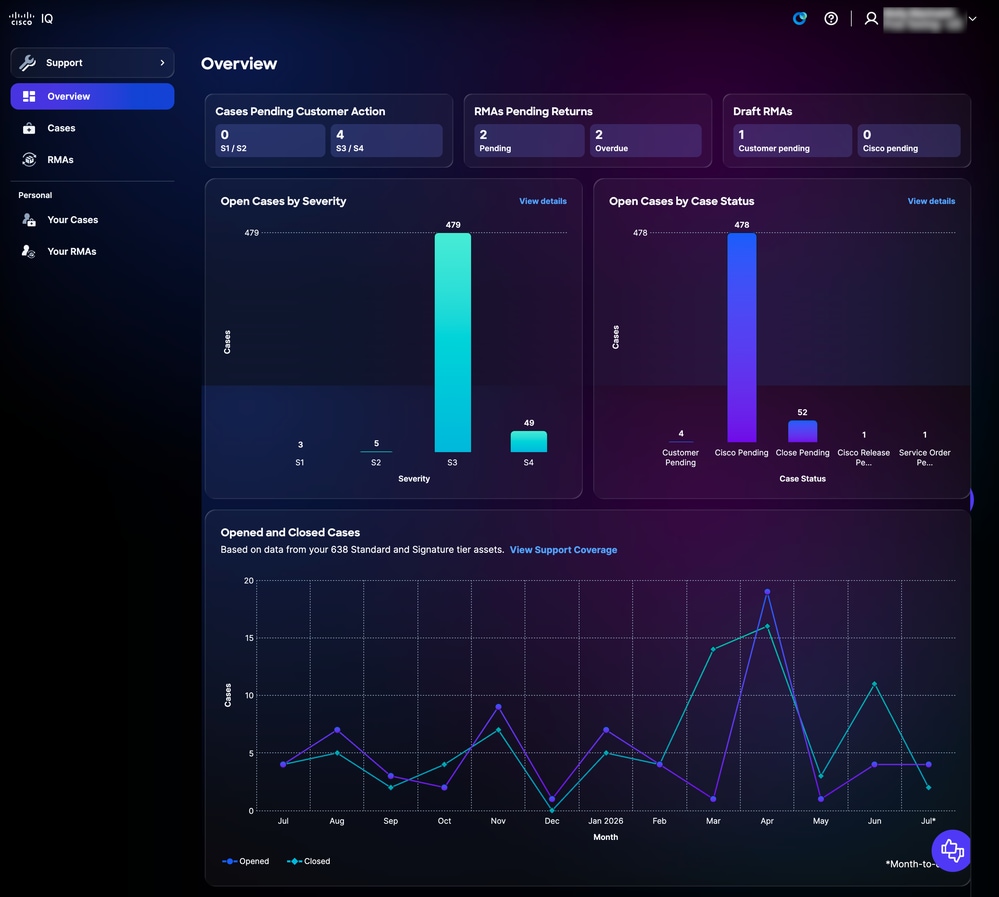This screenshot has height=897, width=999.
Task: Toggle the Opened series in legend
Action: (x=246, y=861)
